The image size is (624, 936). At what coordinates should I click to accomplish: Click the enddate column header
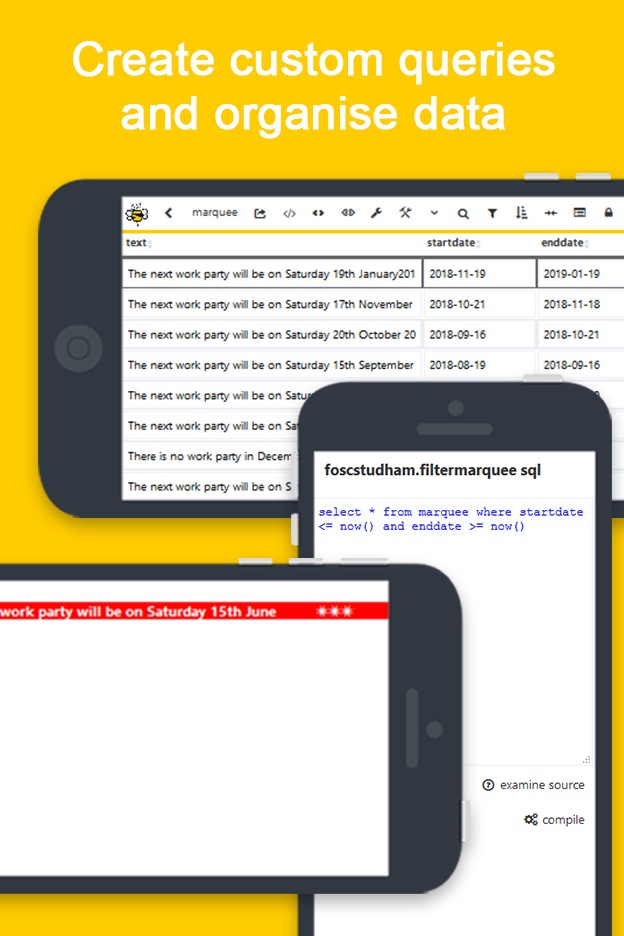tap(565, 243)
